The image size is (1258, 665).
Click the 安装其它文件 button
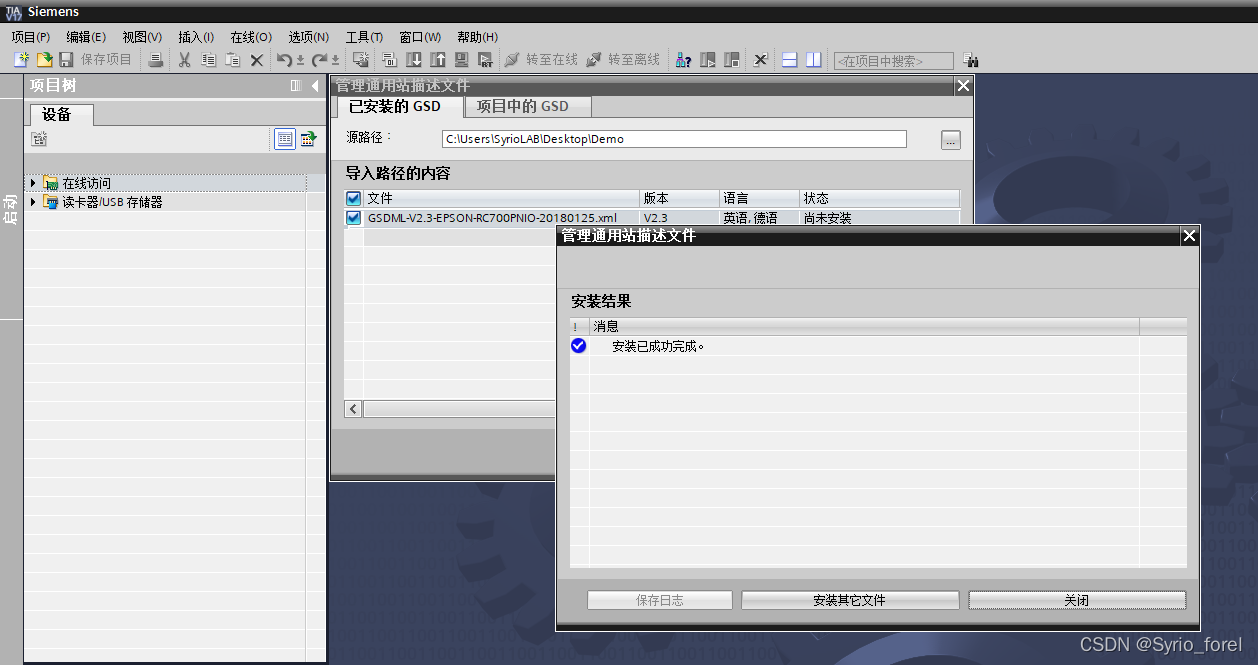850,600
